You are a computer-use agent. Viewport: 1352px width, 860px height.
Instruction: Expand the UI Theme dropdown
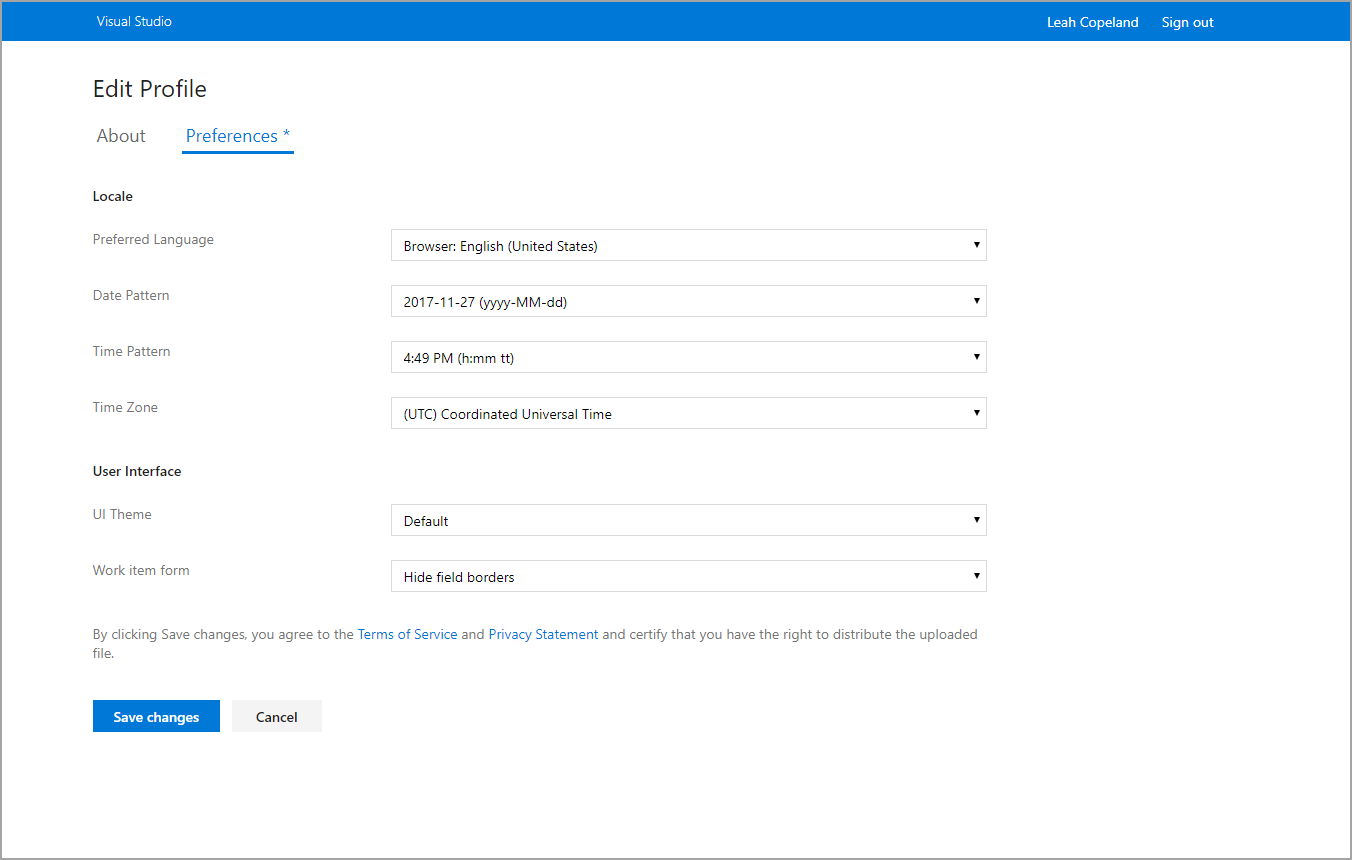[x=688, y=520]
